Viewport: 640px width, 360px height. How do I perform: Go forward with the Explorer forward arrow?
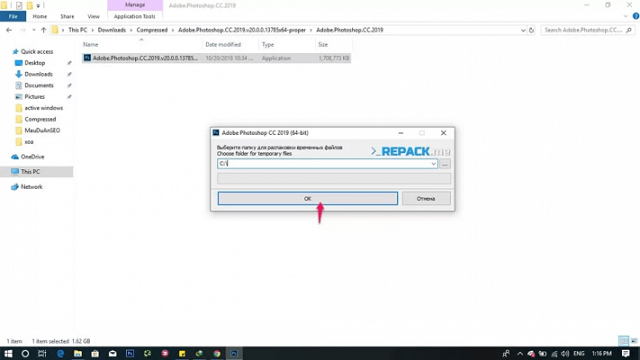point(22,30)
